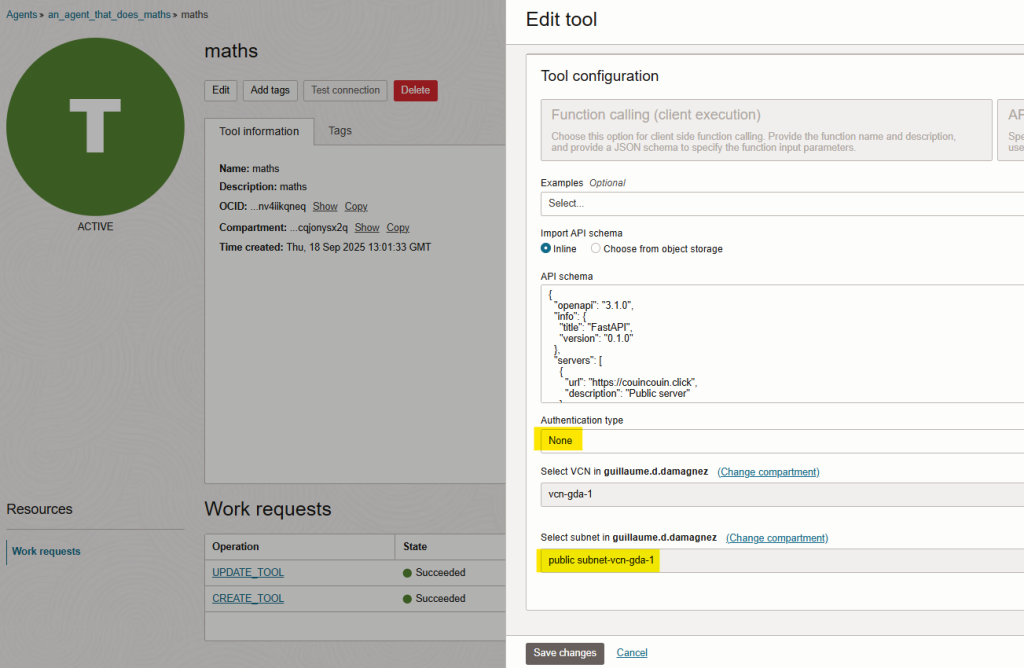Viewport: 1024px width, 668px height.
Task: Select Function calling (client execution) option
Action: point(765,129)
